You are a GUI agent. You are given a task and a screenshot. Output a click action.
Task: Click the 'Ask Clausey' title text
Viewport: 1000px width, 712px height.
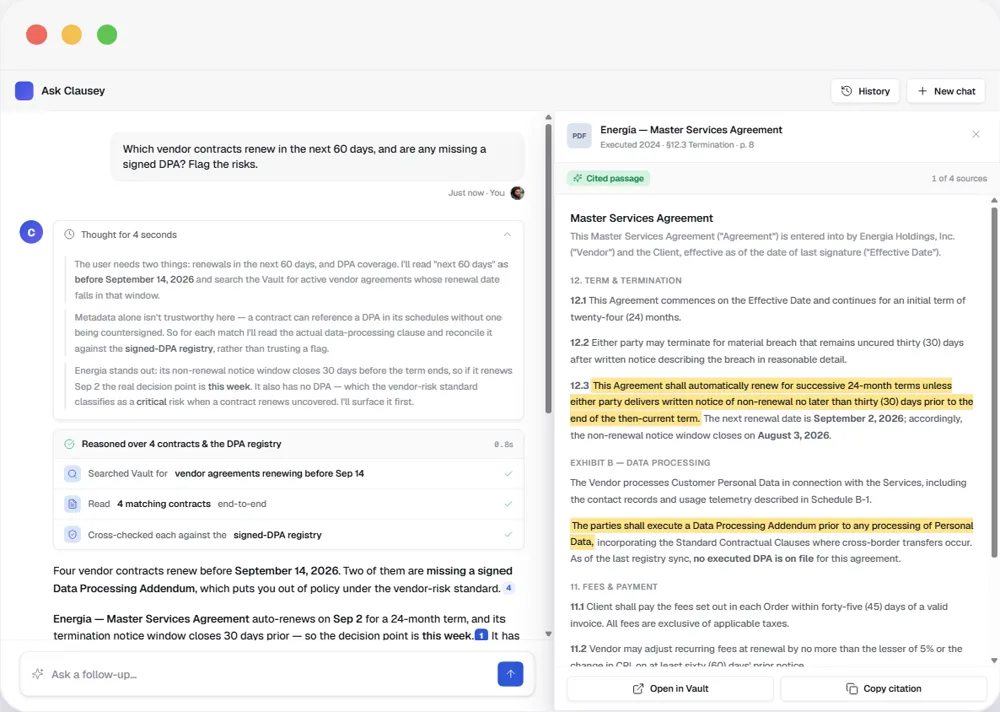click(x=73, y=91)
